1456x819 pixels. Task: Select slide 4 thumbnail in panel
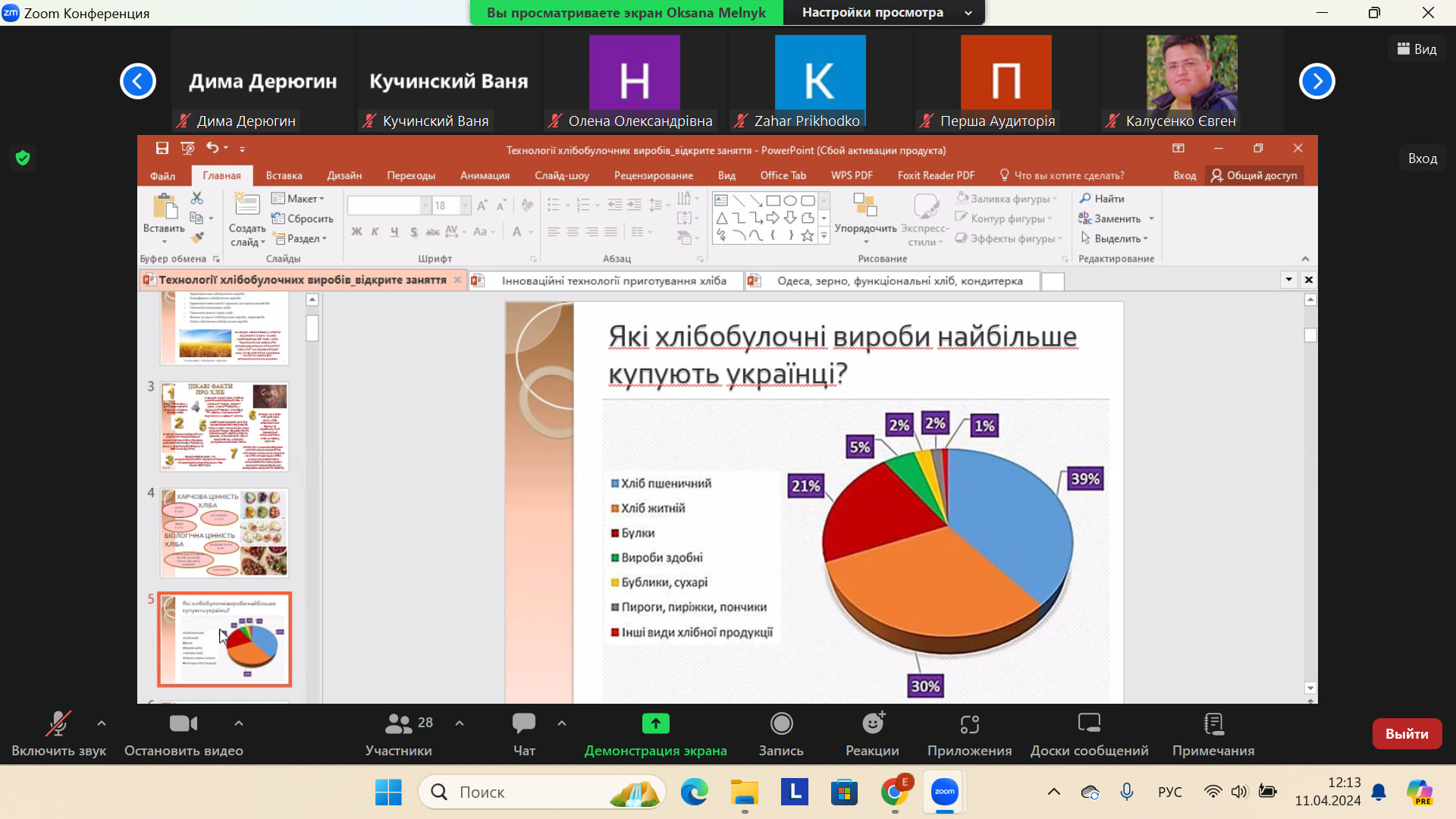pyautogui.click(x=224, y=532)
